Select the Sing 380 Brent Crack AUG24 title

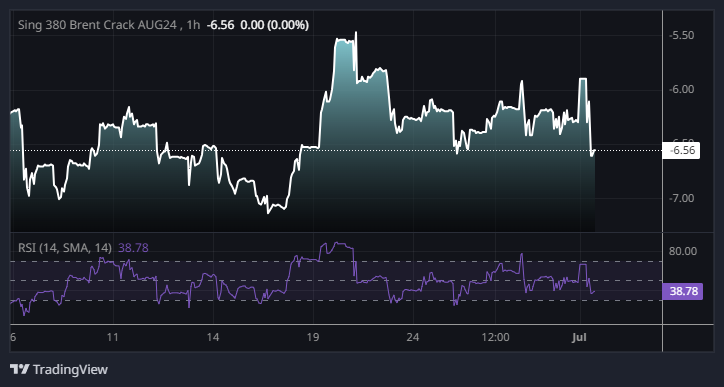coord(97,25)
